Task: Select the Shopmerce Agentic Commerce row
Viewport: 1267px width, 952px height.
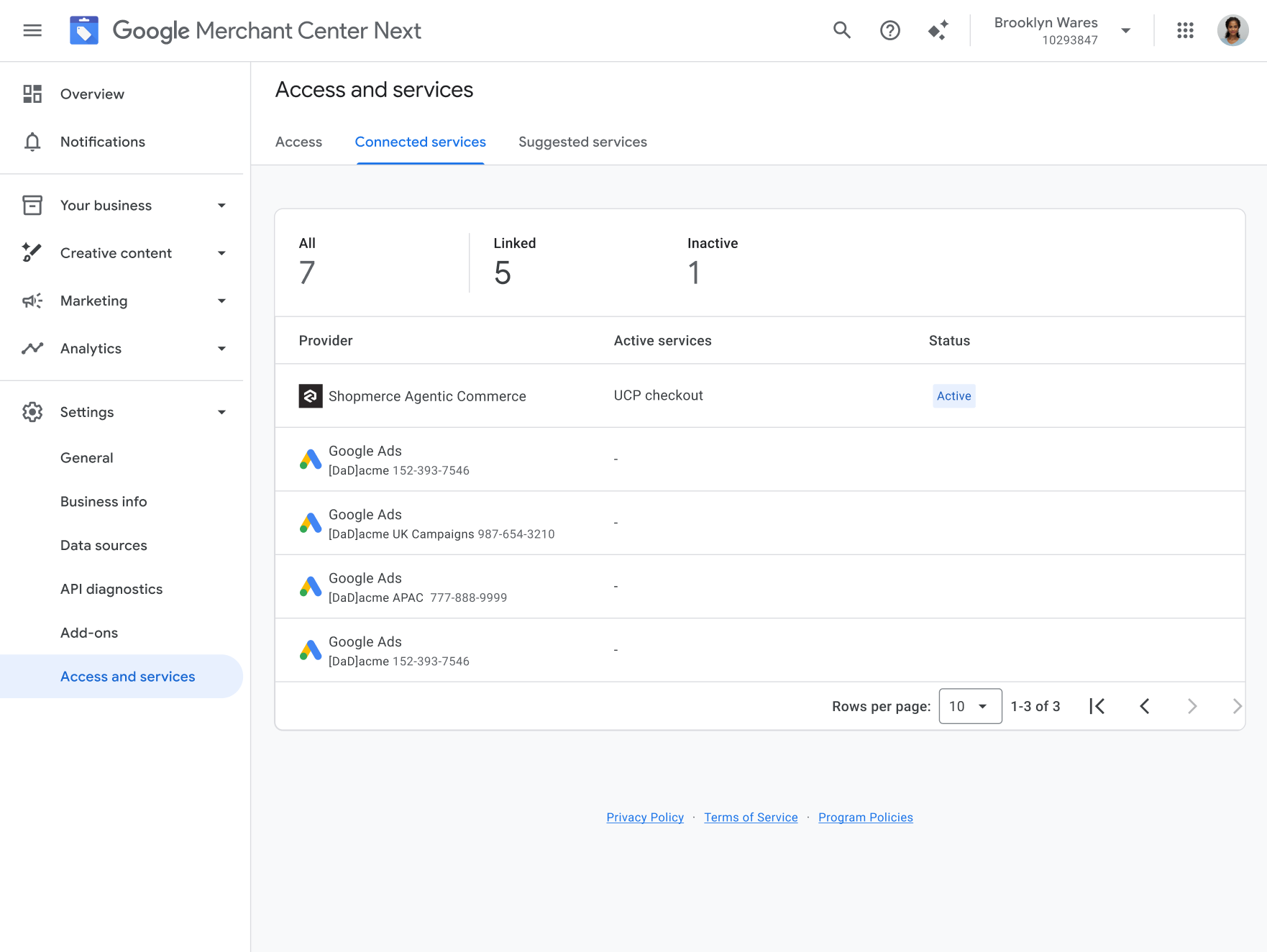Action: [760, 395]
